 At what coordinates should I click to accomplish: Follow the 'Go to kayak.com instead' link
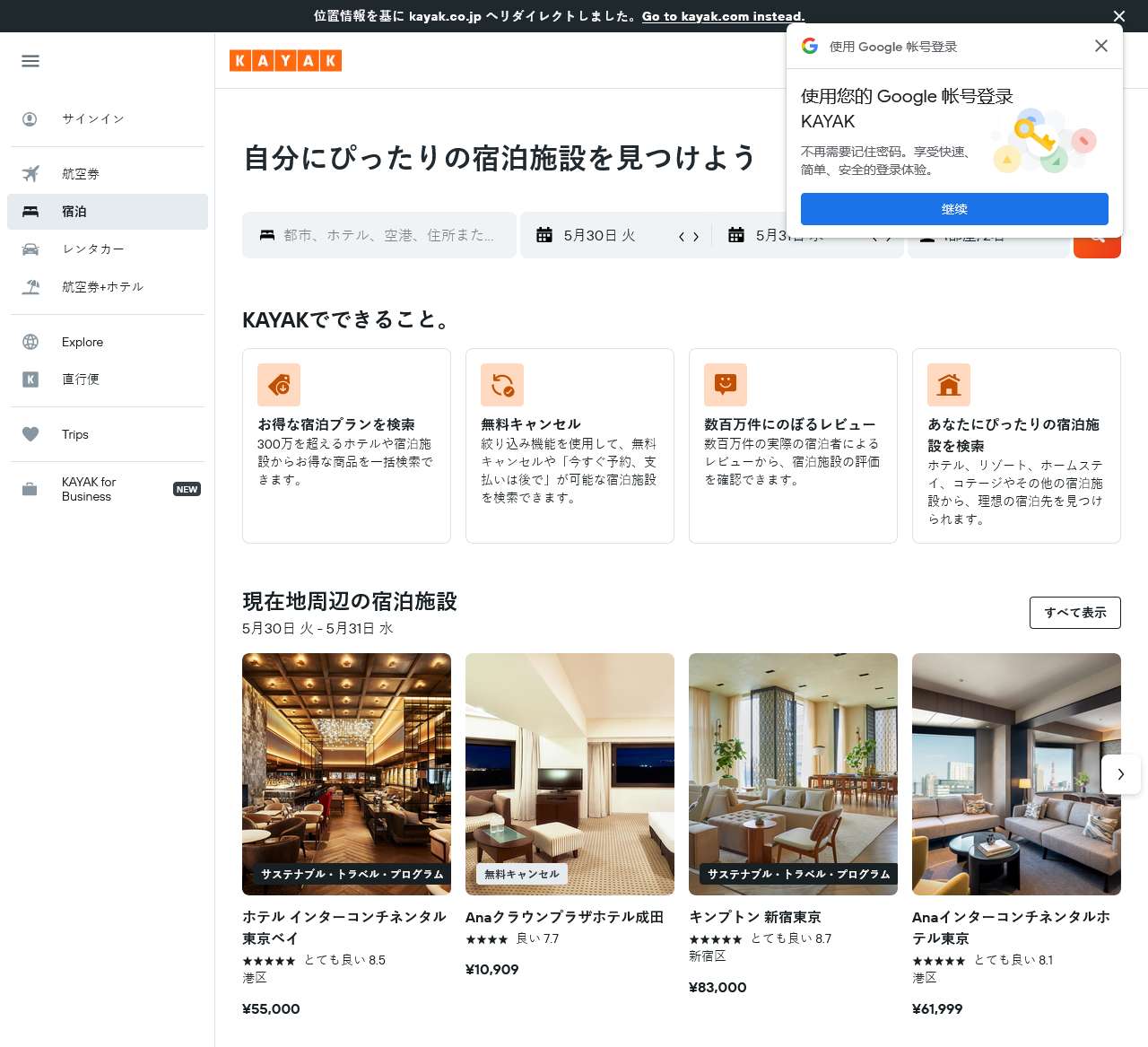click(x=723, y=16)
